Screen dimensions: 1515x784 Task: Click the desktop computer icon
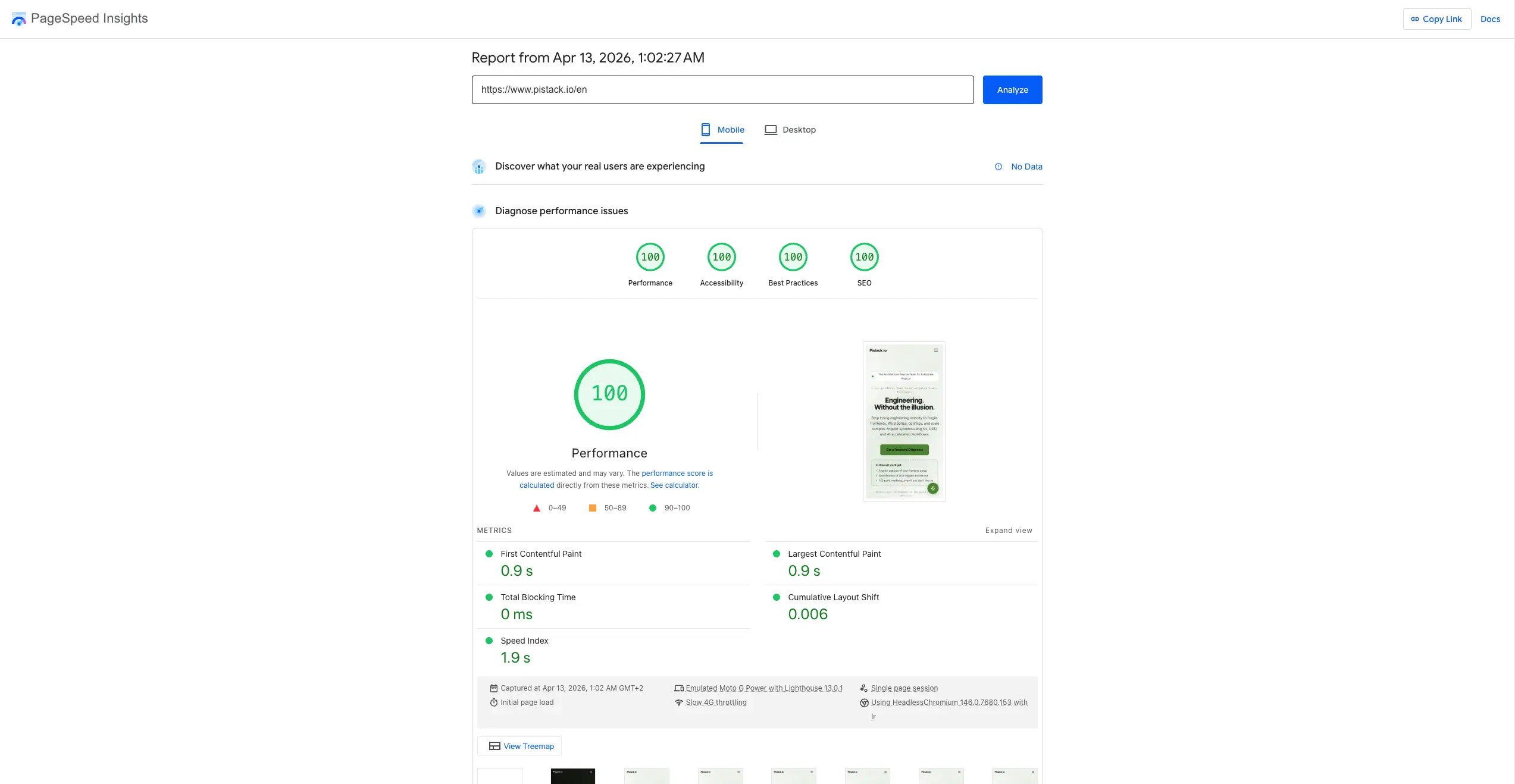(771, 129)
